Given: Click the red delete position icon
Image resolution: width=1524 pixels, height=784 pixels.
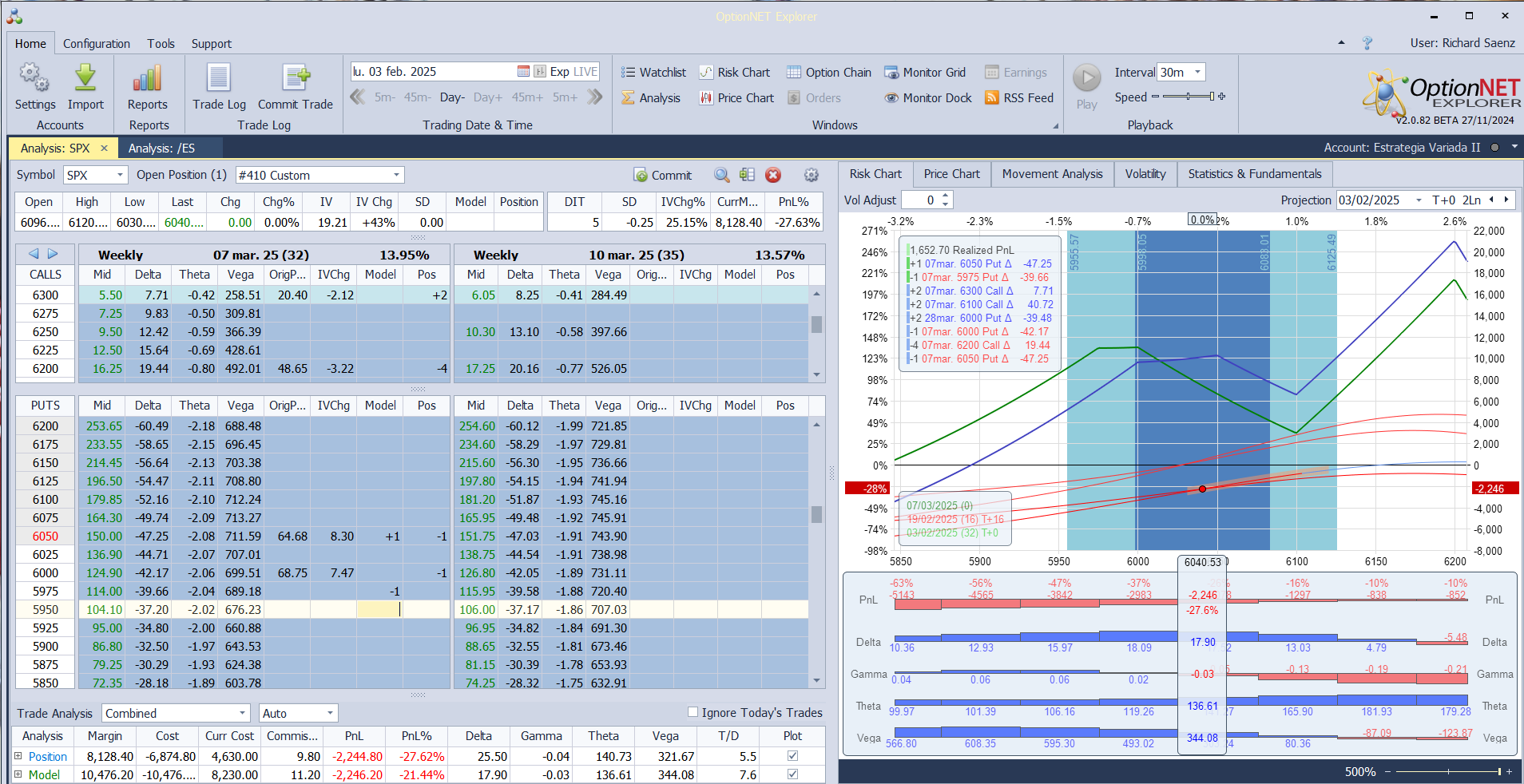Looking at the screenshot, I should [x=773, y=175].
